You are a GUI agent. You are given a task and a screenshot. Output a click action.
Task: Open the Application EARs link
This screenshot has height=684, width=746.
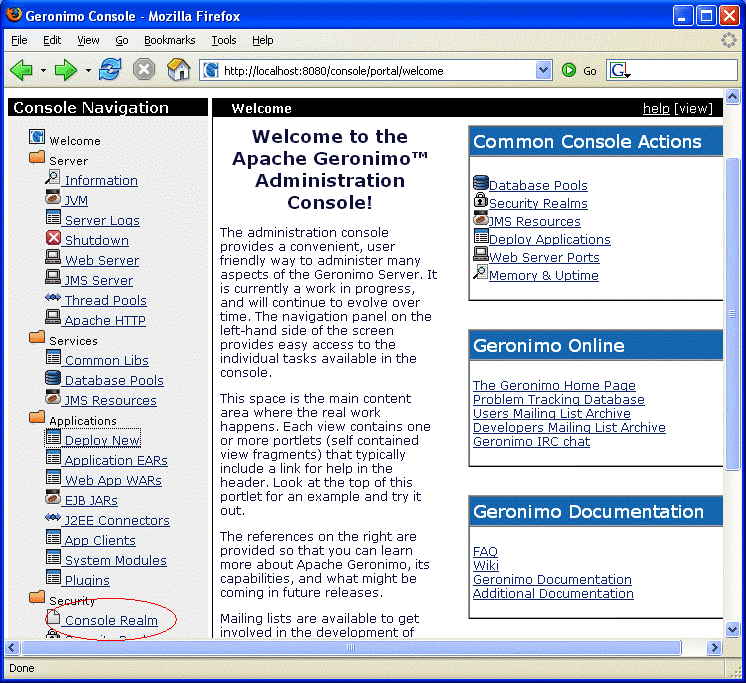116,460
